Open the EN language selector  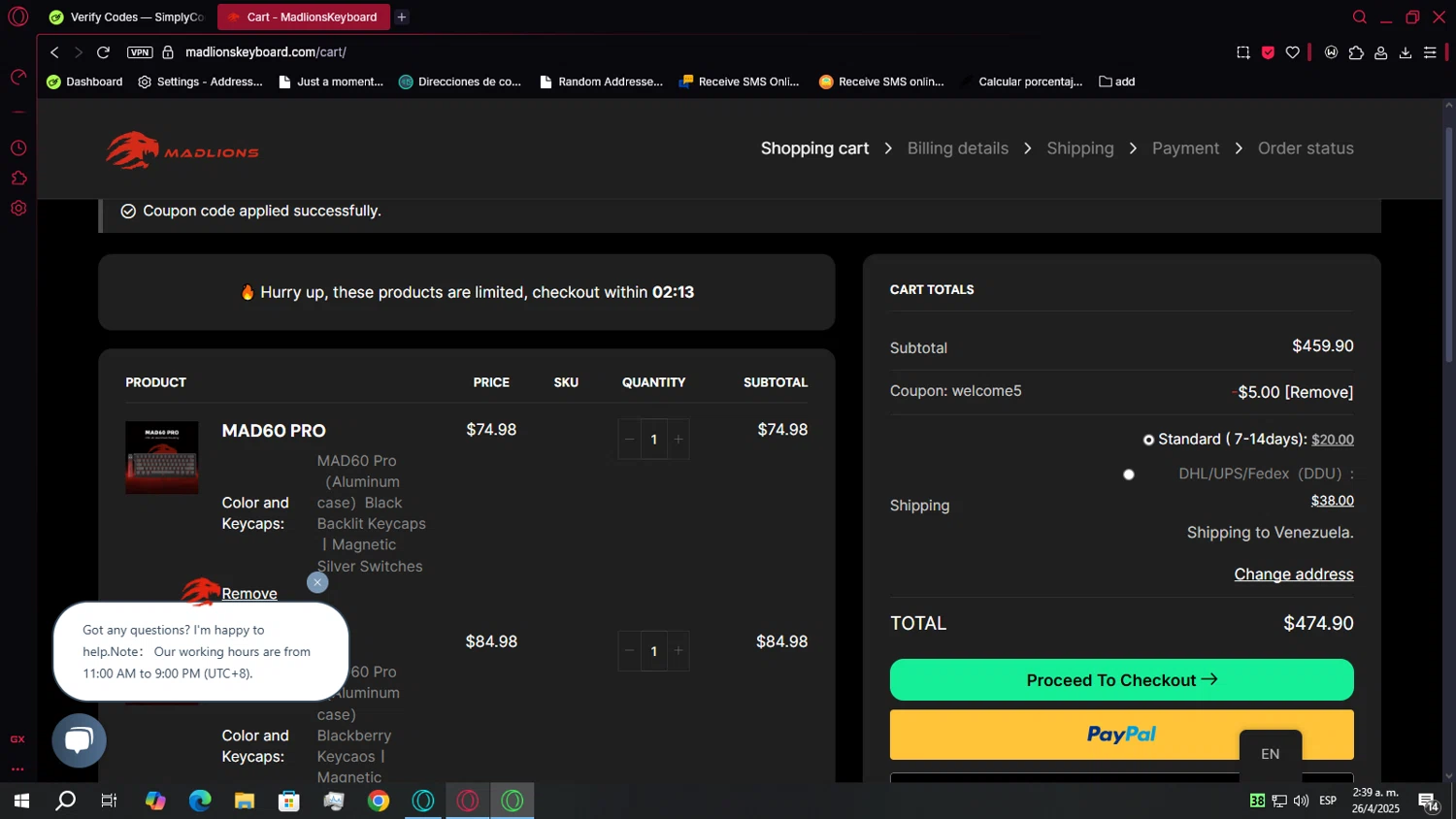pos(1271,754)
